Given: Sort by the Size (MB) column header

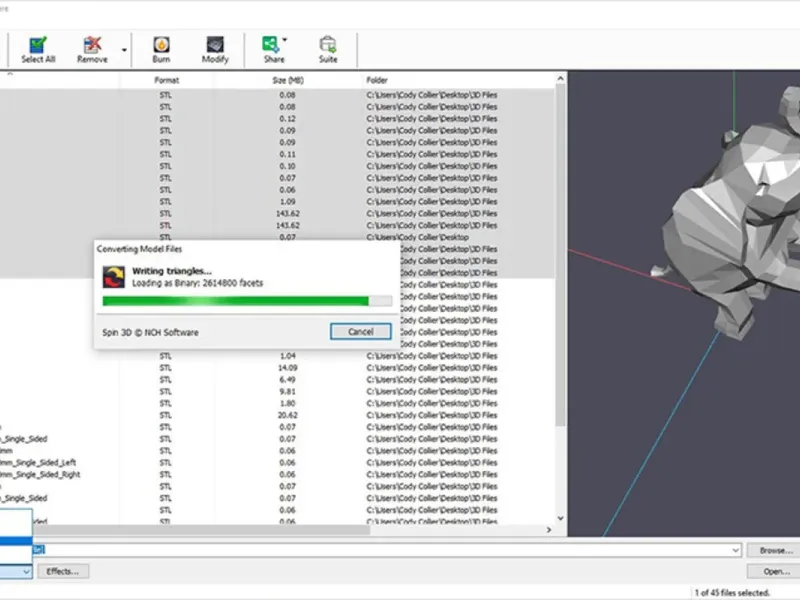Looking at the screenshot, I should (x=288, y=80).
